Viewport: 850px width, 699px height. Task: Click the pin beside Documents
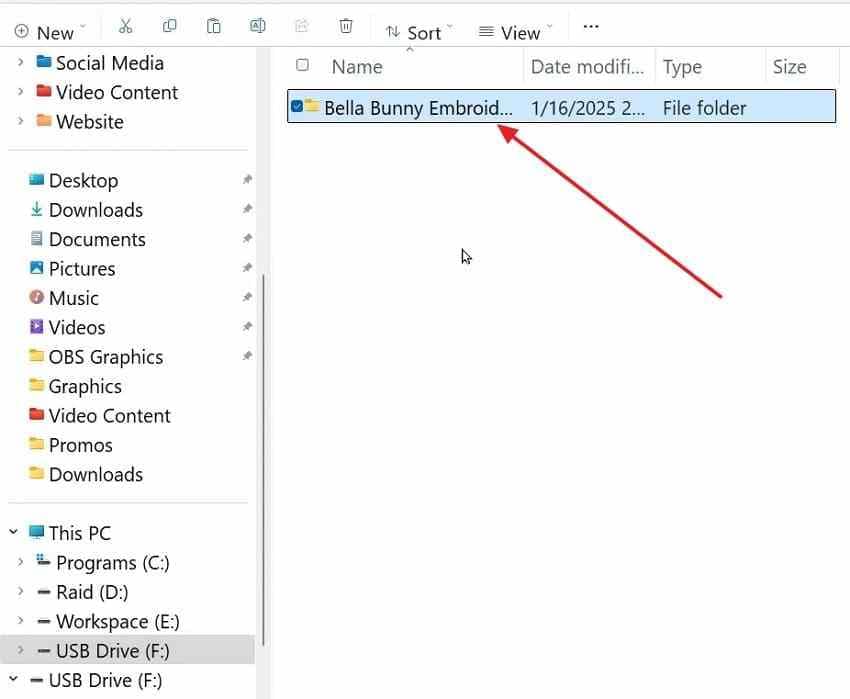(247, 238)
